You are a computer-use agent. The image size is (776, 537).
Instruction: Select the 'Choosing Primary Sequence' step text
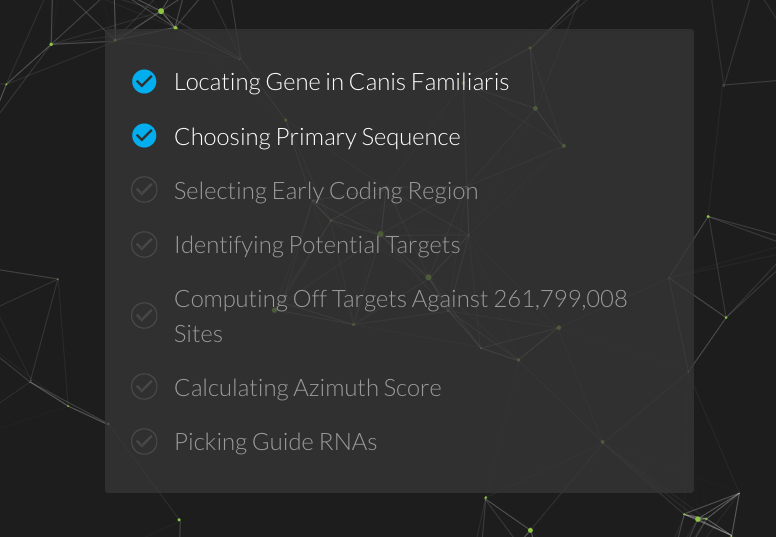pyautogui.click(x=317, y=137)
